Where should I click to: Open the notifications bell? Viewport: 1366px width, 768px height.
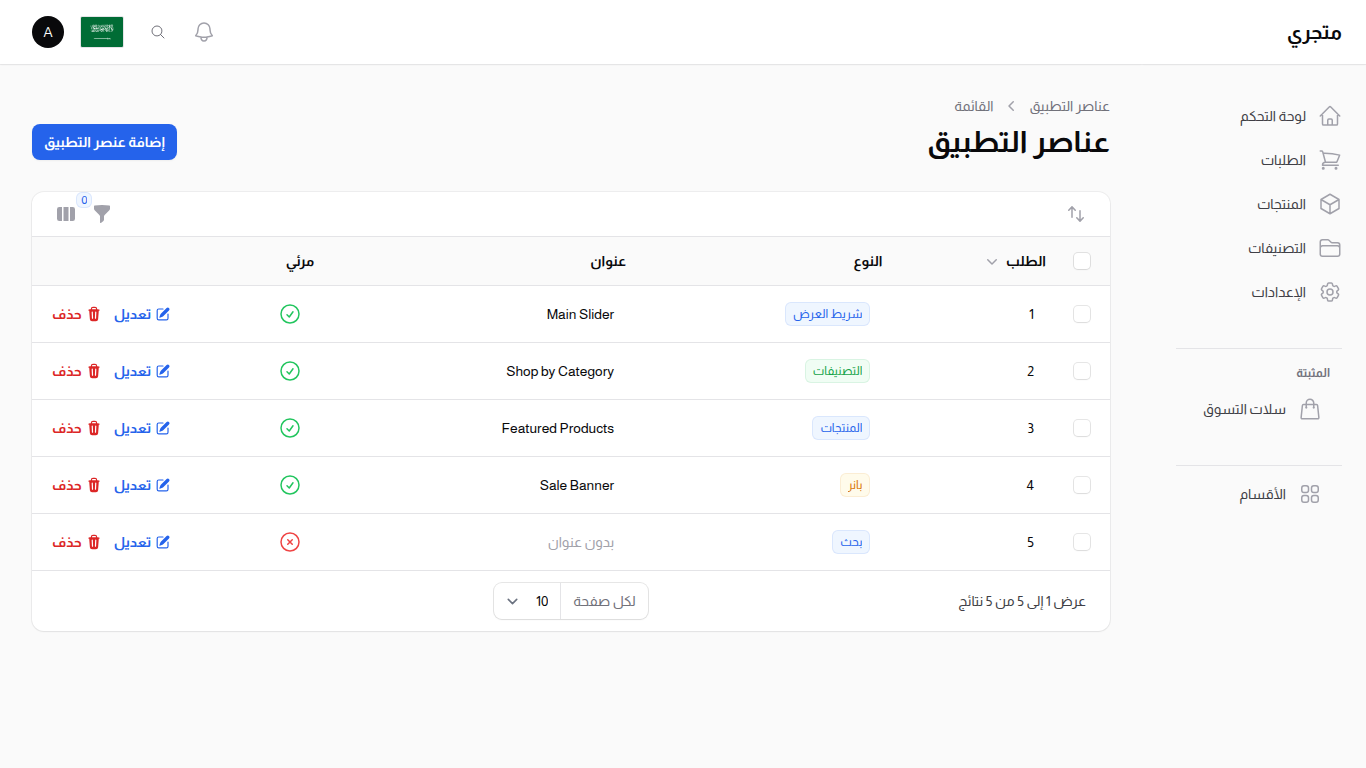pos(203,31)
